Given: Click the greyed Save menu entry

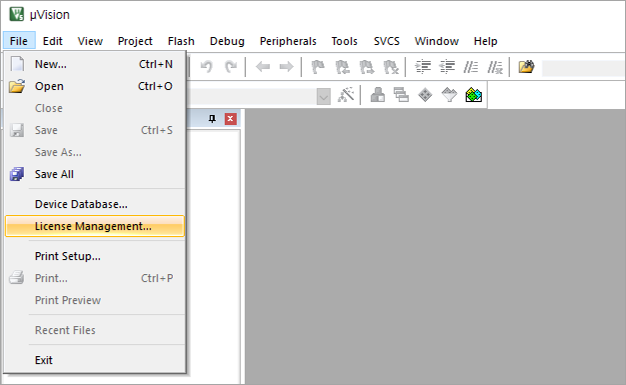Looking at the screenshot, I should point(95,130).
